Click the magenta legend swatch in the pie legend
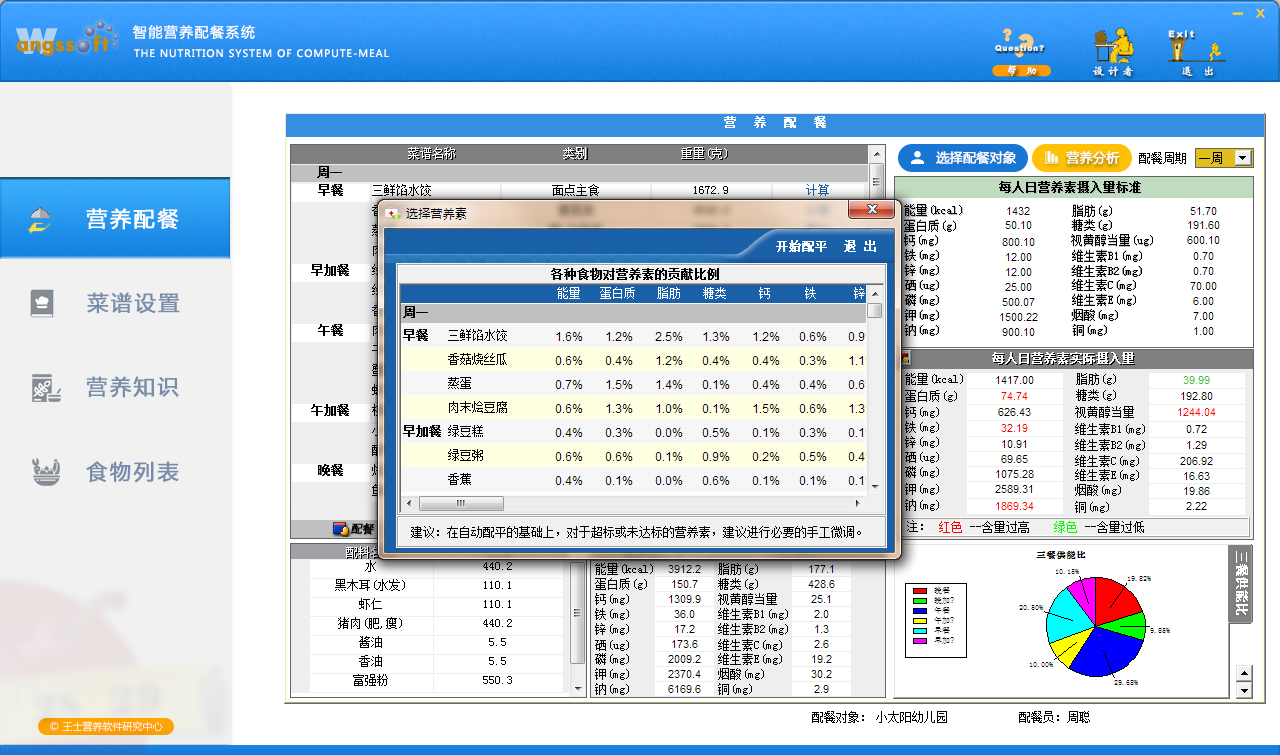The image size is (1280, 755). point(920,639)
